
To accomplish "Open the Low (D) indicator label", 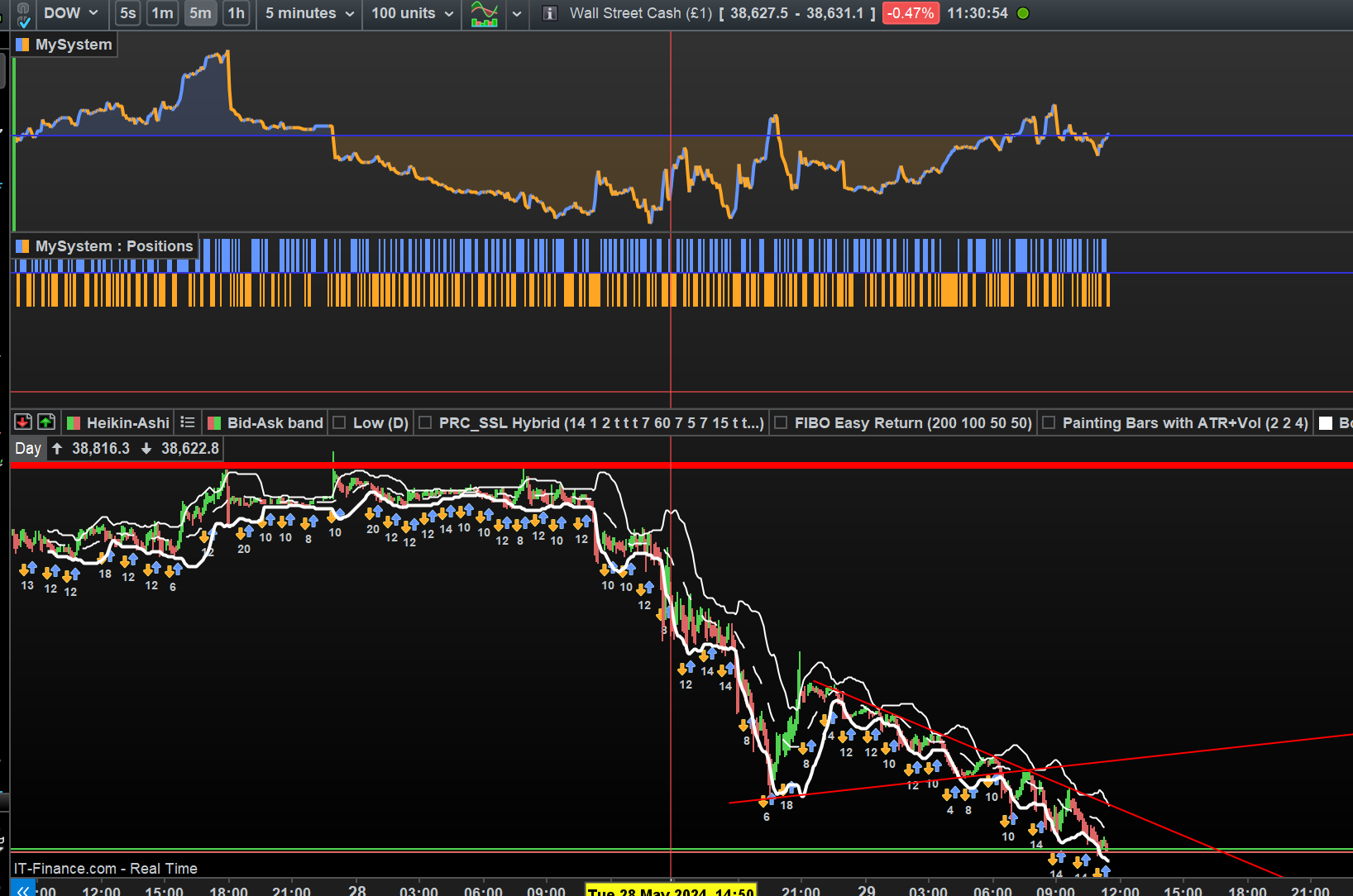I will 380,423.
